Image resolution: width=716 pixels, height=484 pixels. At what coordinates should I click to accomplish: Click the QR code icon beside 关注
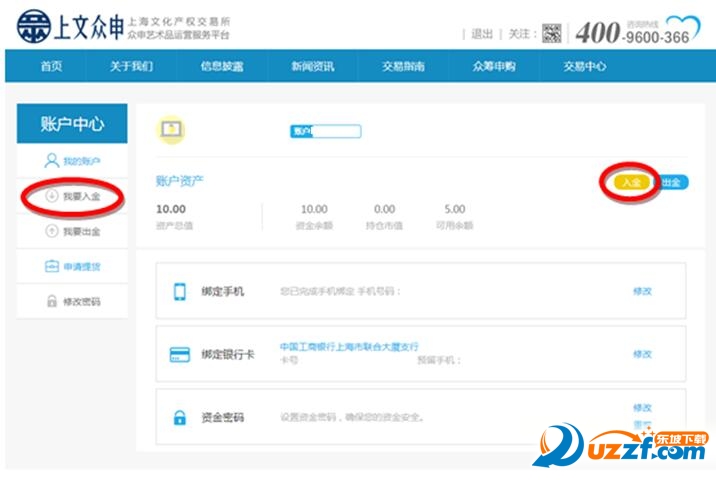pyautogui.click(x=551, y=33)
